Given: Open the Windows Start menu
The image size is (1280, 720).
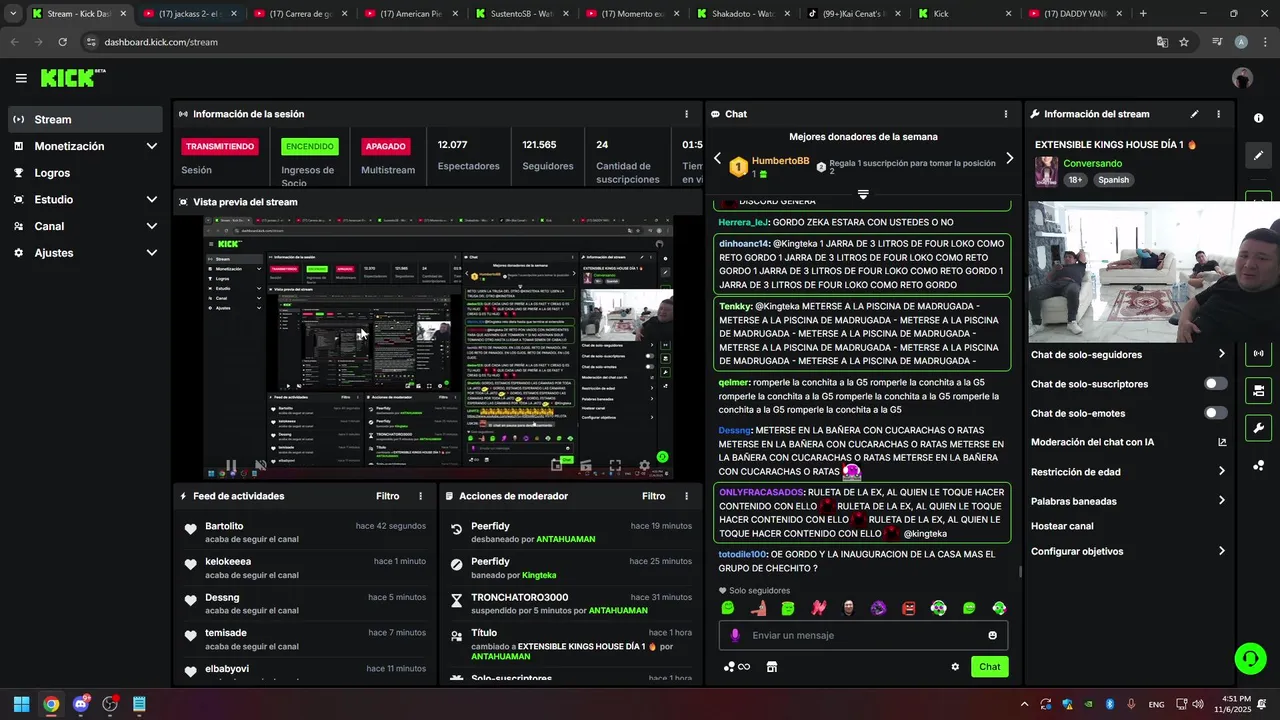Looking at the screenshot, I should [x=21, y=704].
